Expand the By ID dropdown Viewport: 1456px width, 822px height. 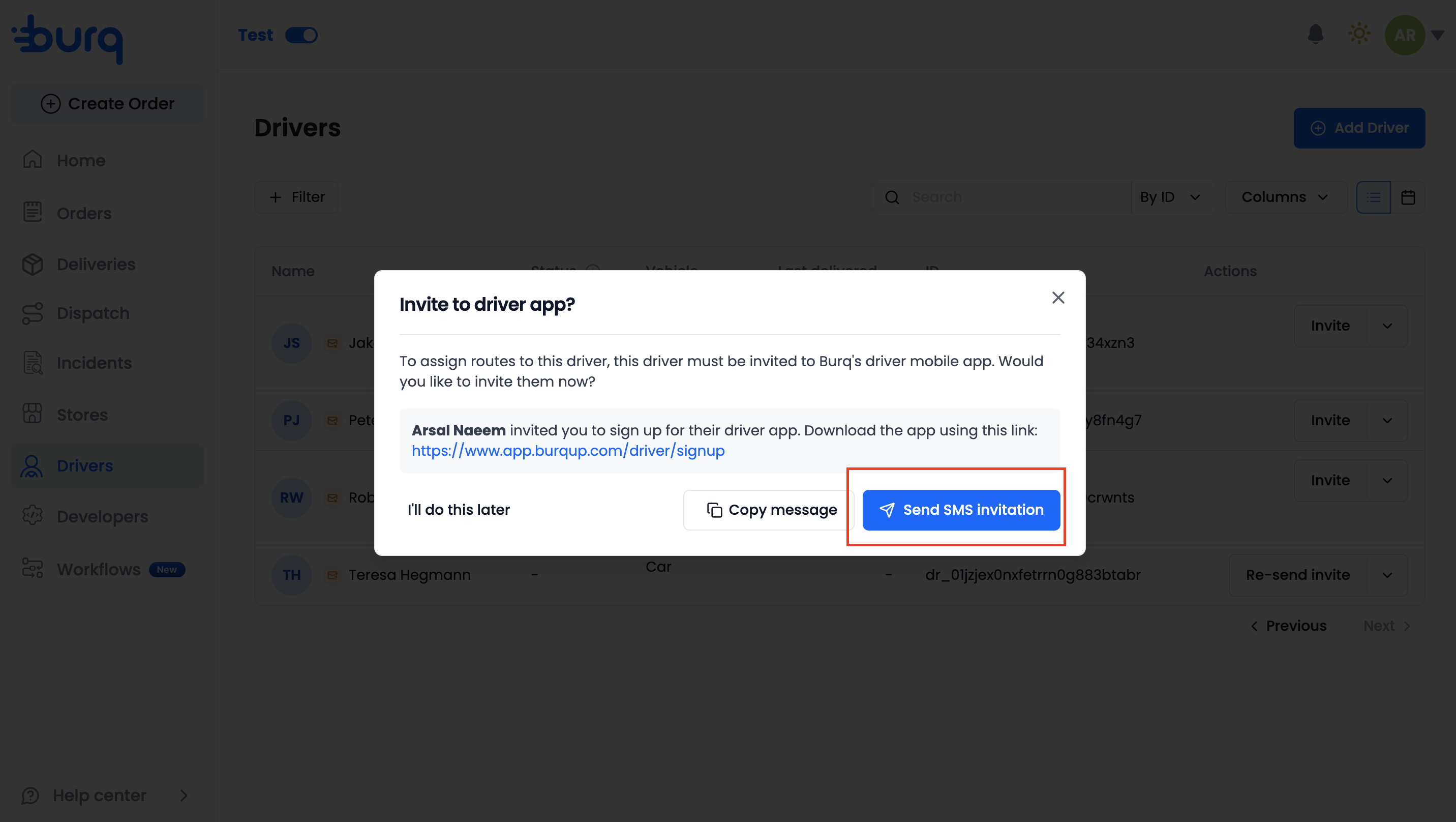coord(1170,197)
